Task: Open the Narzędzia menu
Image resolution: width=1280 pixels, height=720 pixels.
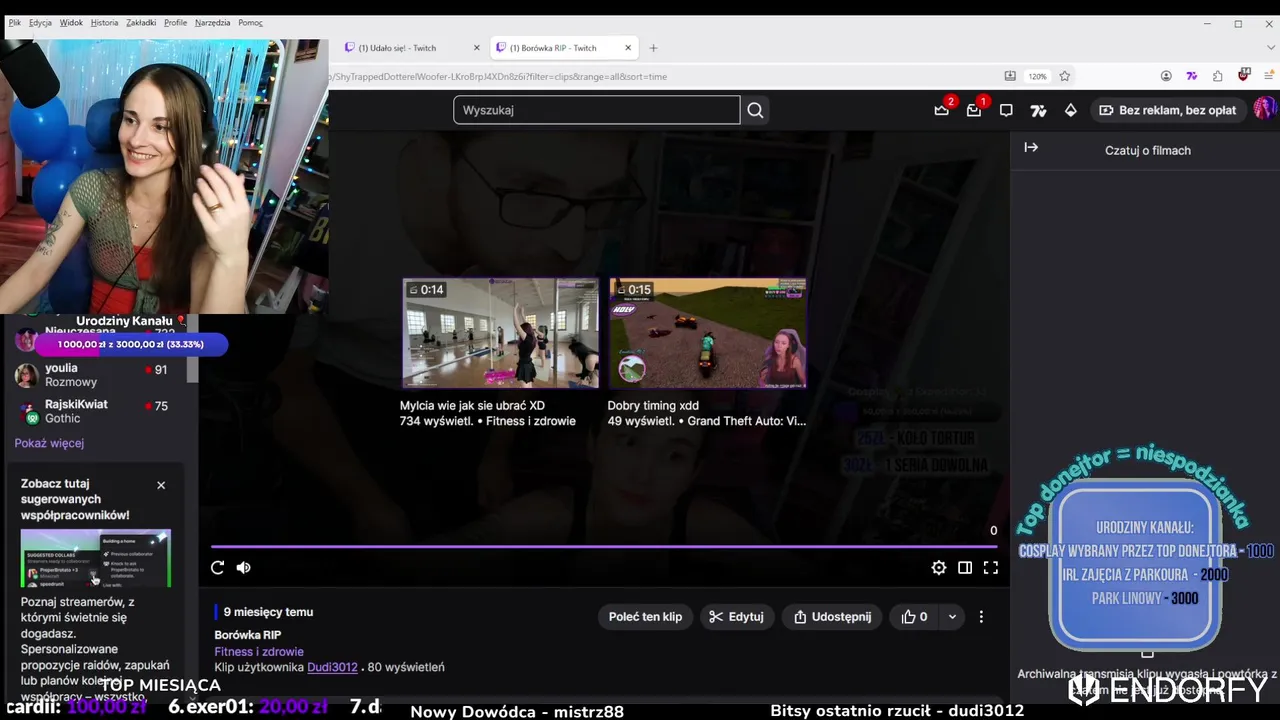Action: [x=212, y=22]
